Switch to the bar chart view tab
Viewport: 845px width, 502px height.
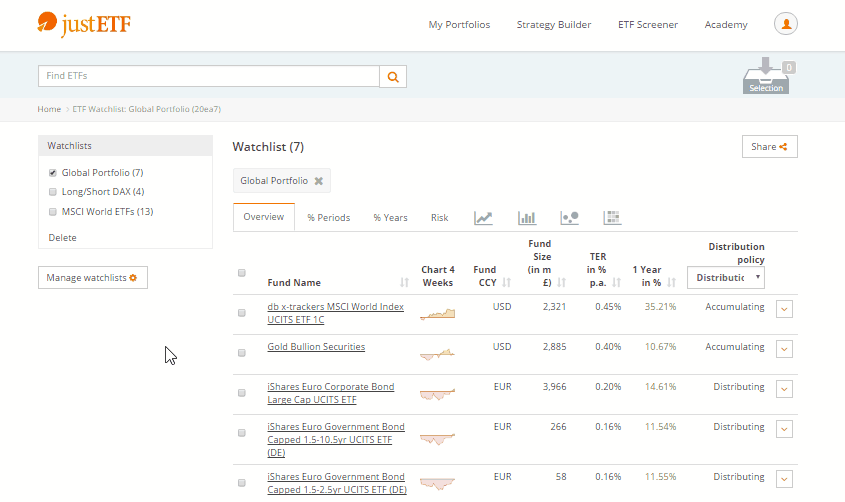coord(527,217)
